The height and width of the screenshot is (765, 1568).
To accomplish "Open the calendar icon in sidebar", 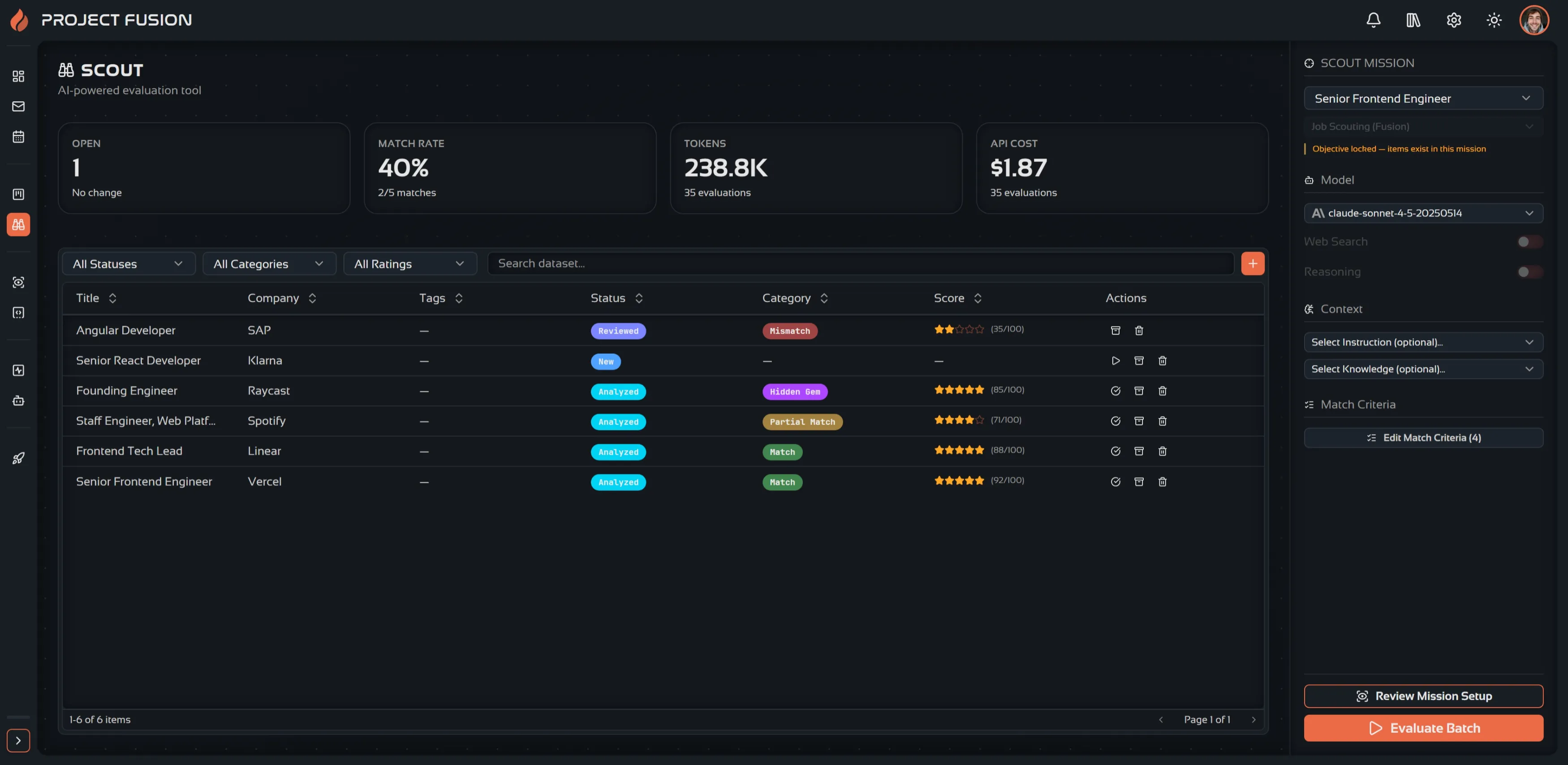I will tap(18, 136).
